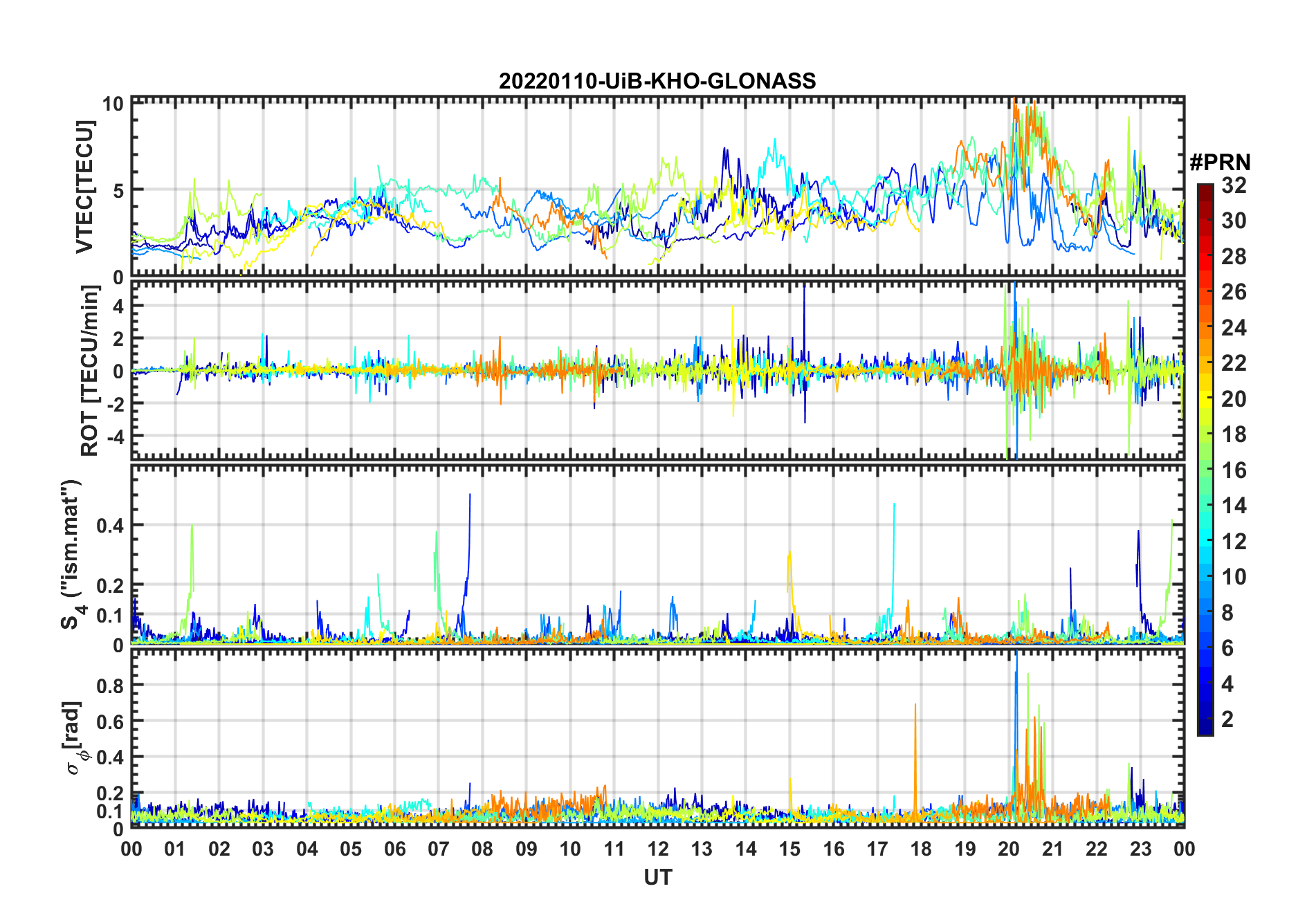Select the VTEC[TECU] y-axis label

point(84,187)
